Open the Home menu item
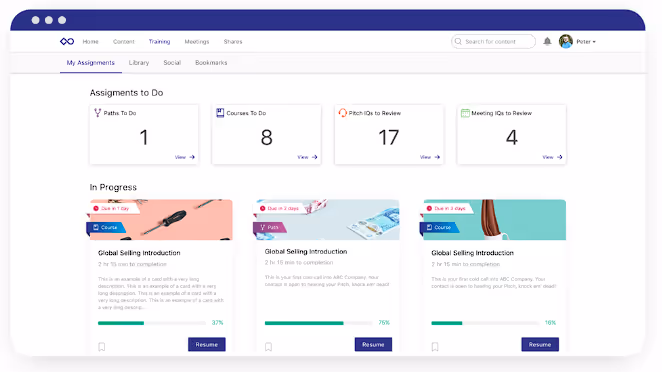This screenshot has height=372, width=662. point(90,42)
